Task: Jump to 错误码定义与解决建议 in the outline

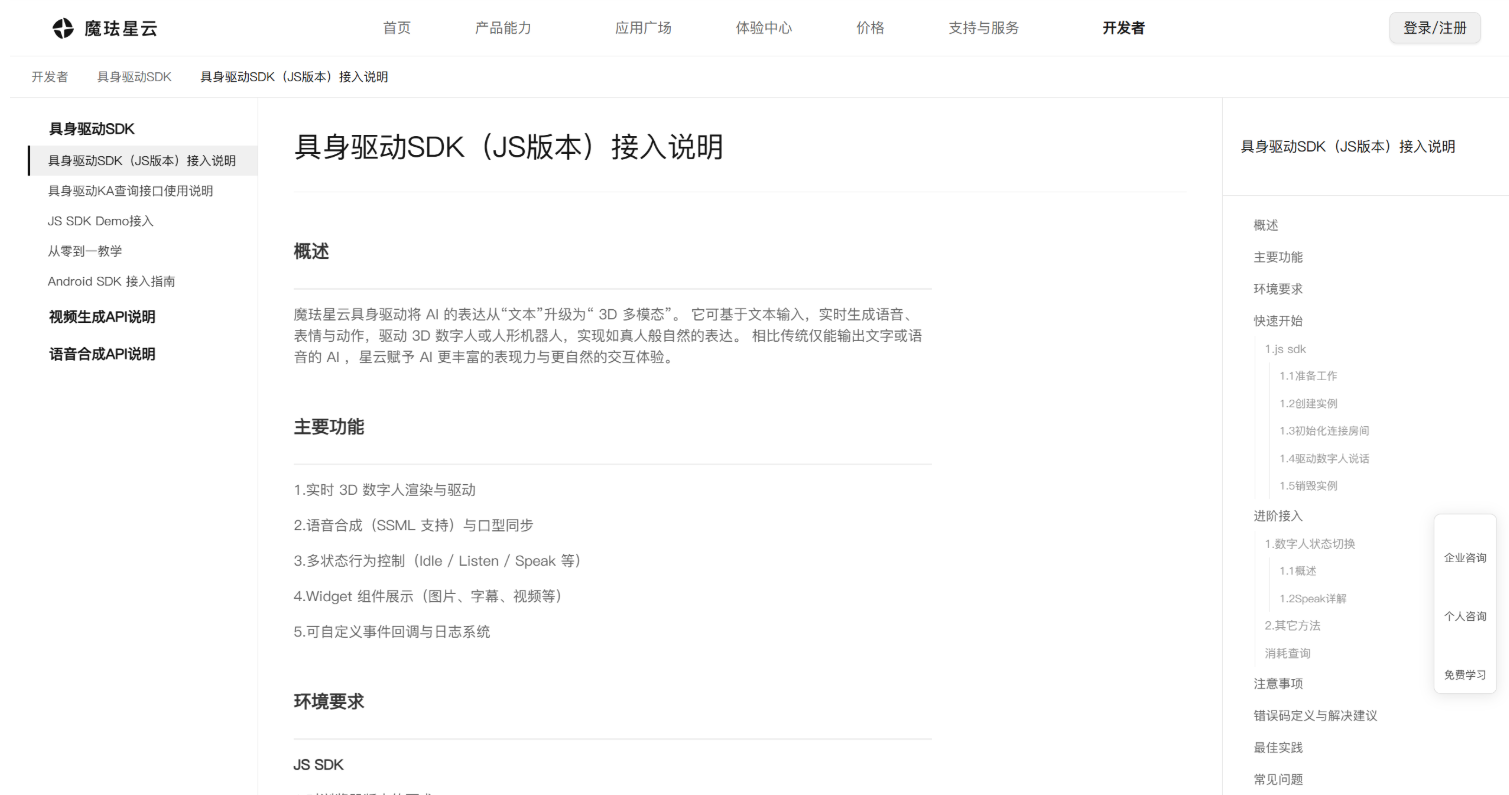Action: (1316, 716)
